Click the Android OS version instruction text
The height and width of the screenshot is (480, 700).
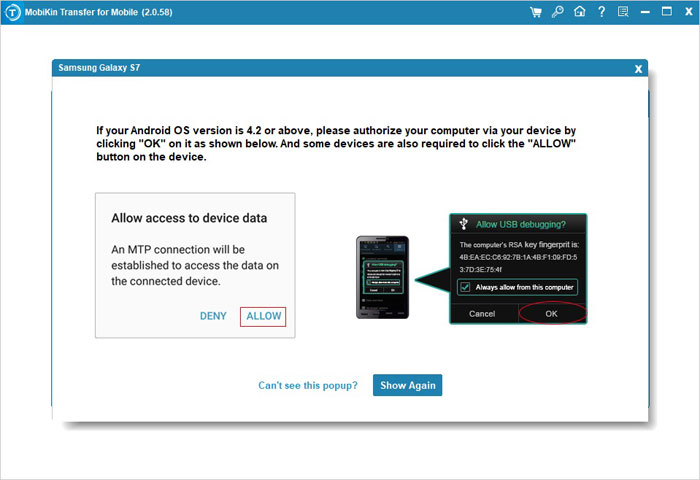336,143
